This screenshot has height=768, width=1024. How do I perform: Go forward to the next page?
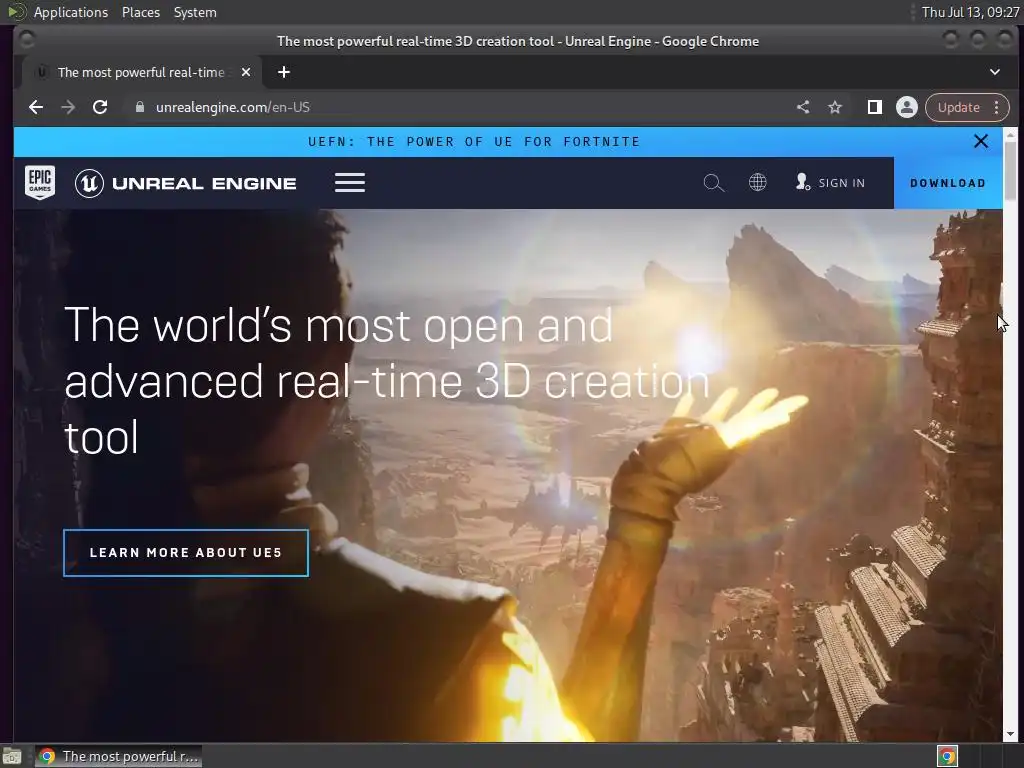pyautogui.click(x=68, y=107)
